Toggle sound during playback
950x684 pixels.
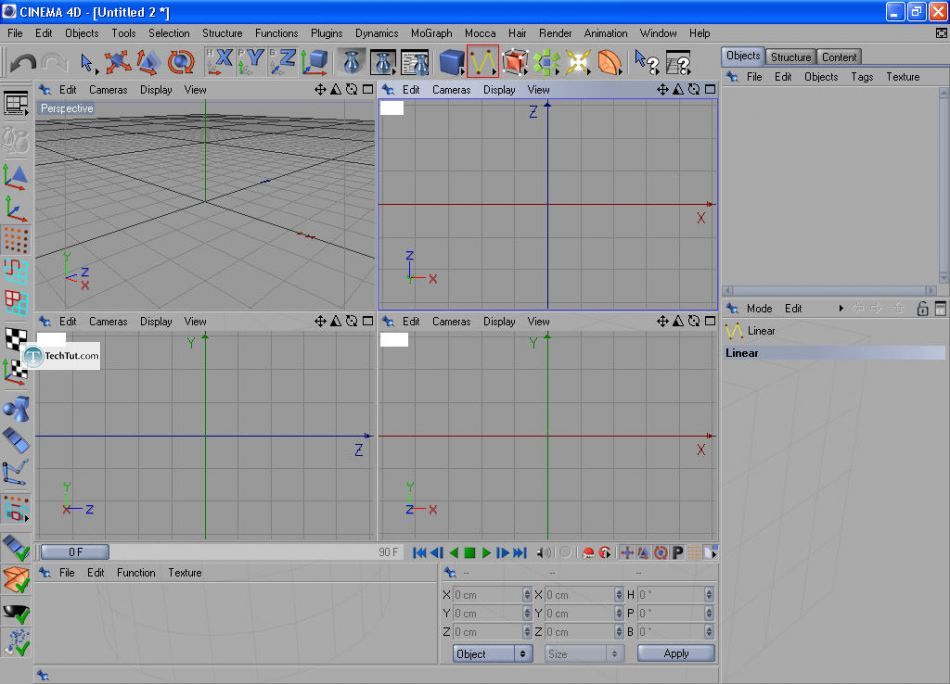[x=544, y=553]
